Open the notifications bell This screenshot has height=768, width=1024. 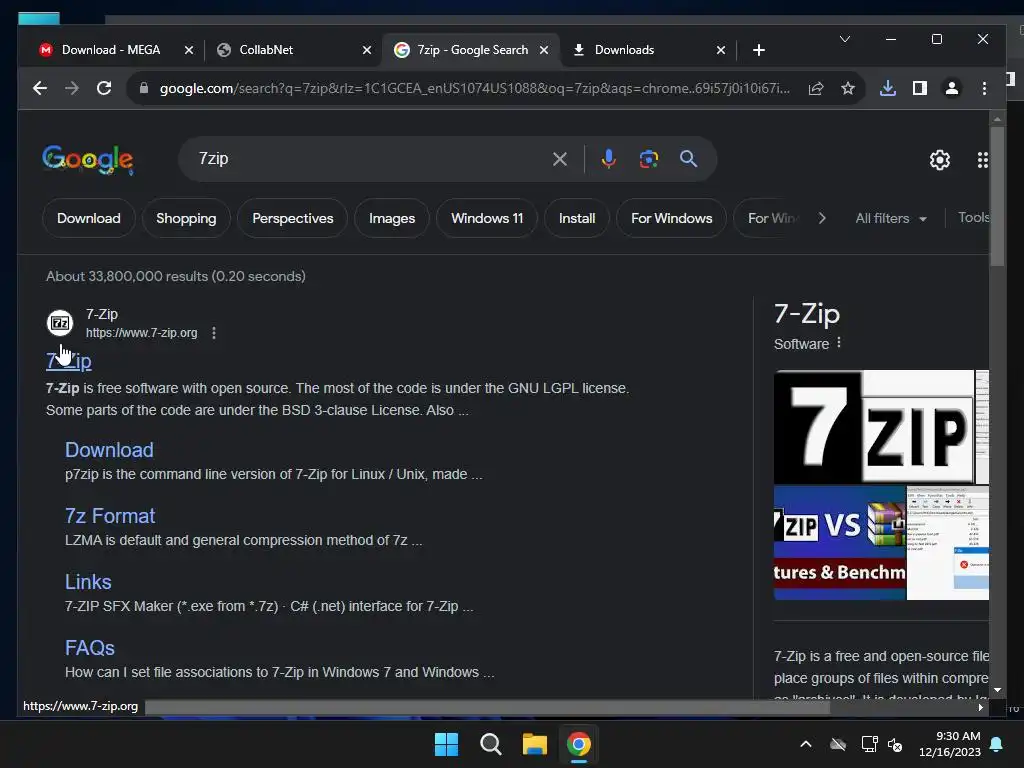point(996,744)
